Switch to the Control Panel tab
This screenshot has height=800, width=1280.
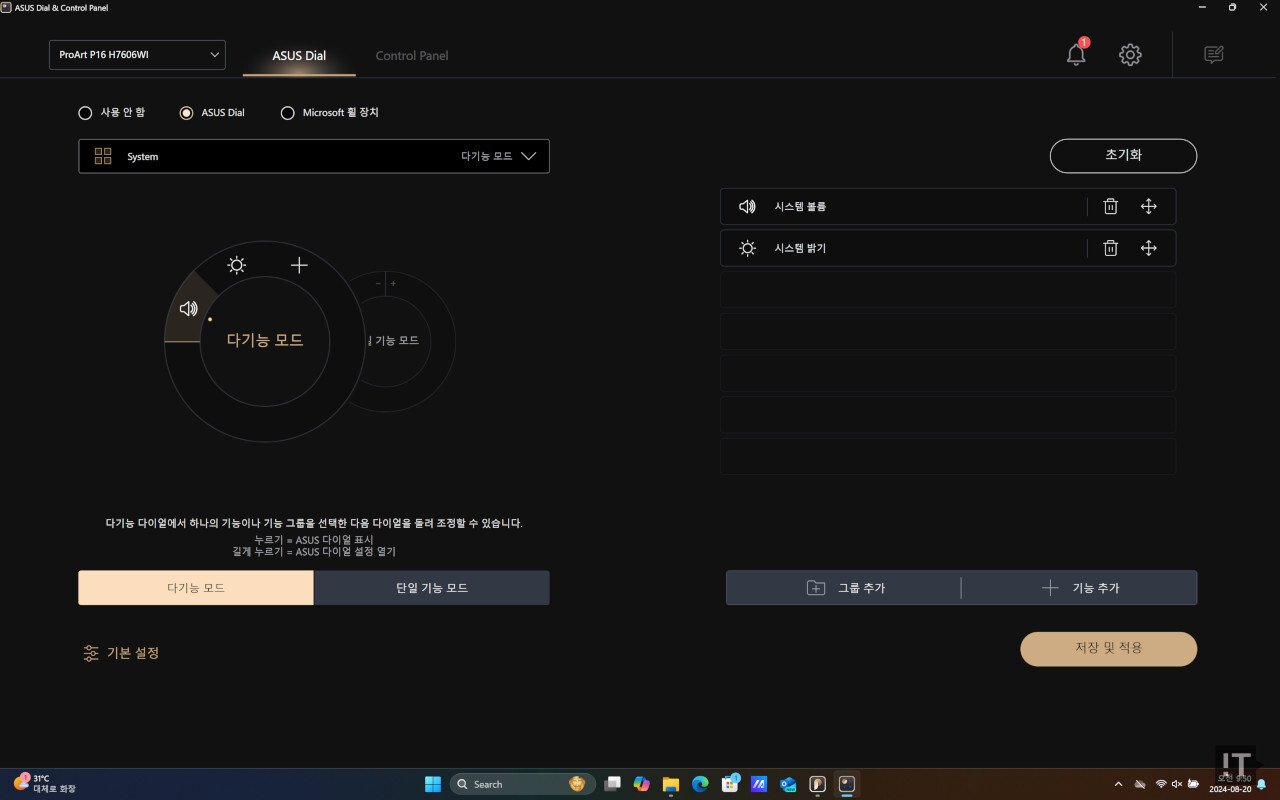click(x=411, y=56)
